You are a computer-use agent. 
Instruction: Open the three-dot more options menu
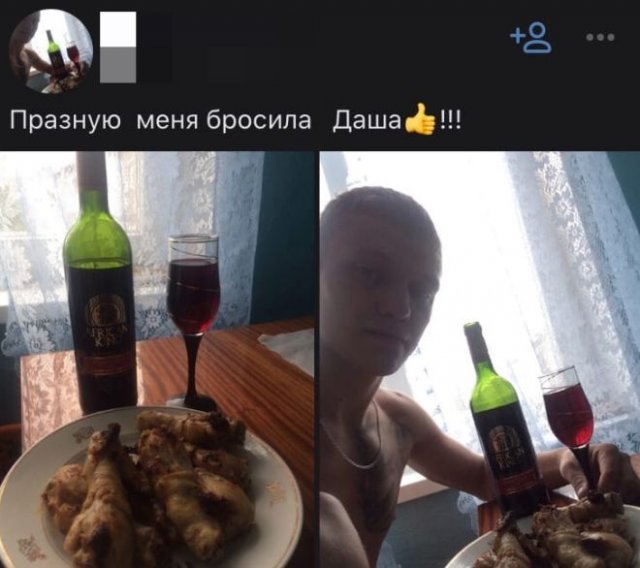[x=600, y=38]
